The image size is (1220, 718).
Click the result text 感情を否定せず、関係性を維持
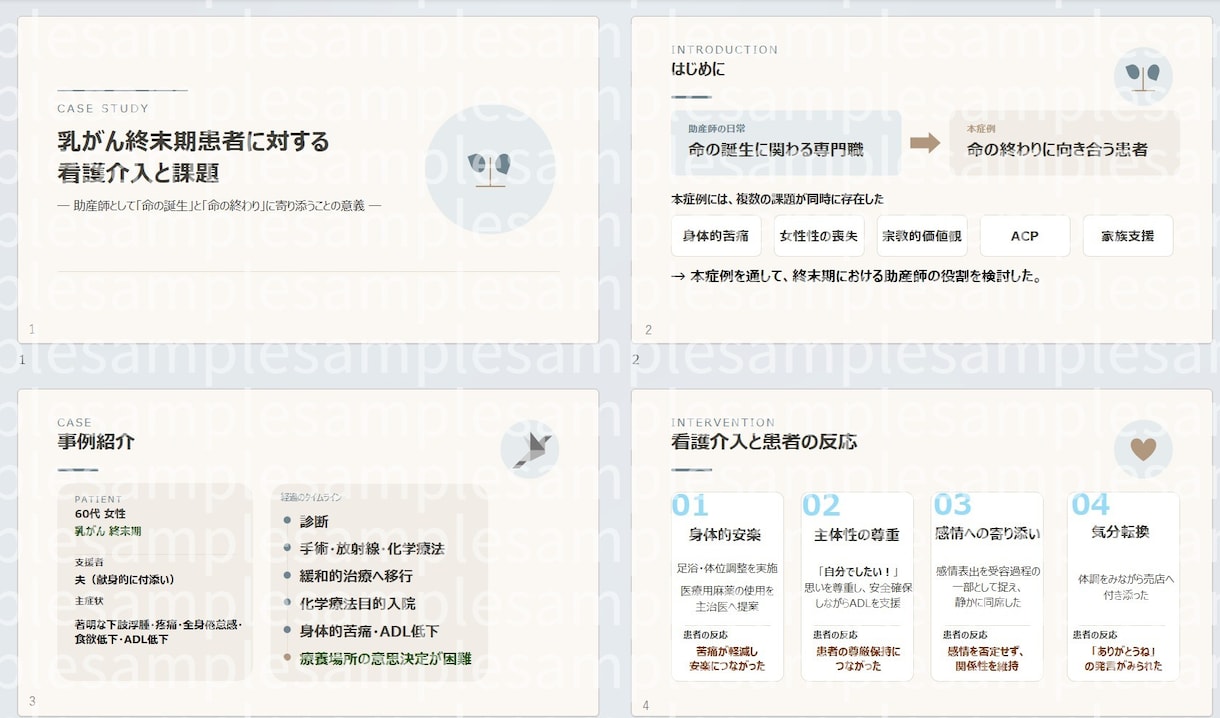[x=987, y=658]
